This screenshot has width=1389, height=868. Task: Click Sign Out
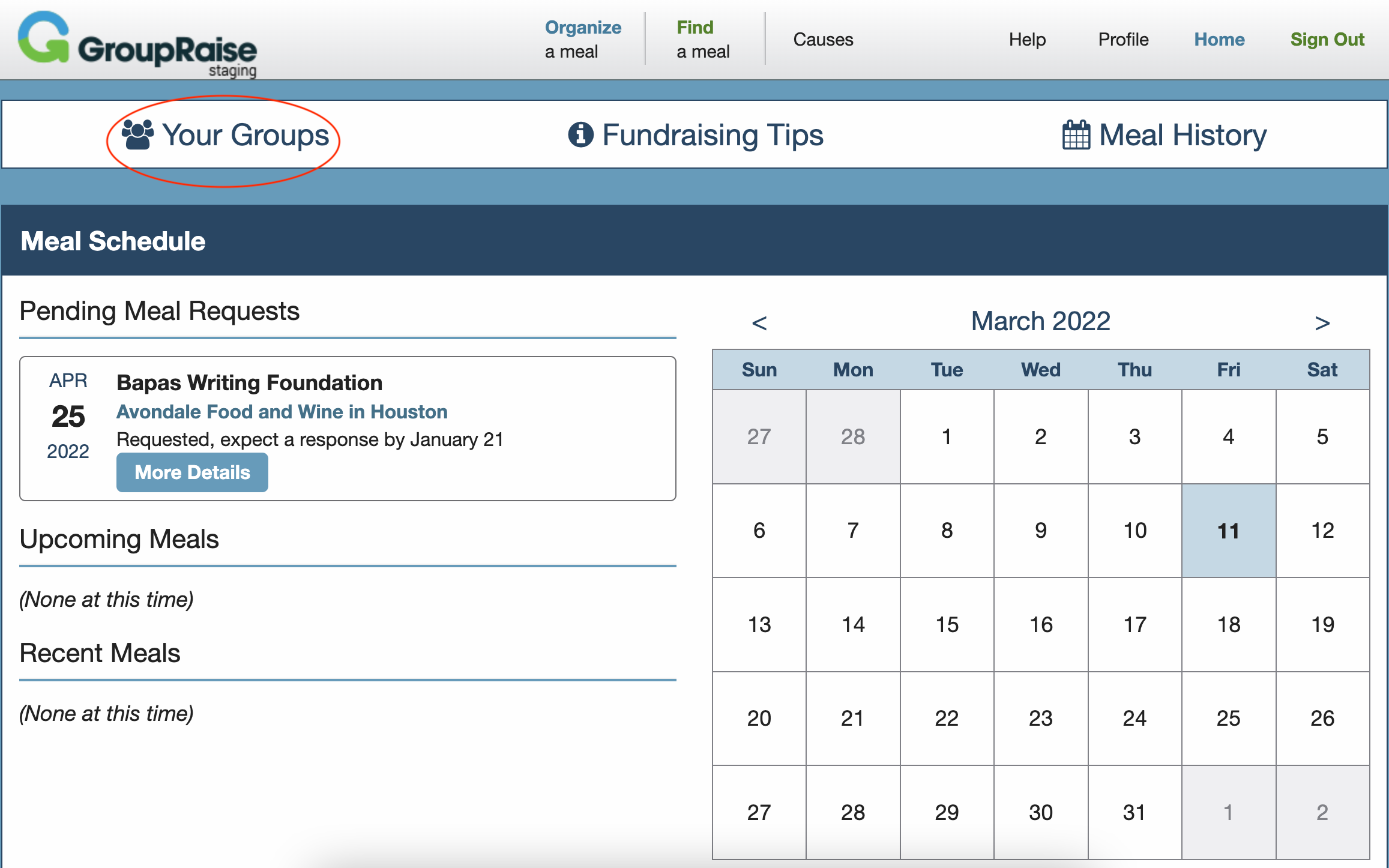point(1327,40)
